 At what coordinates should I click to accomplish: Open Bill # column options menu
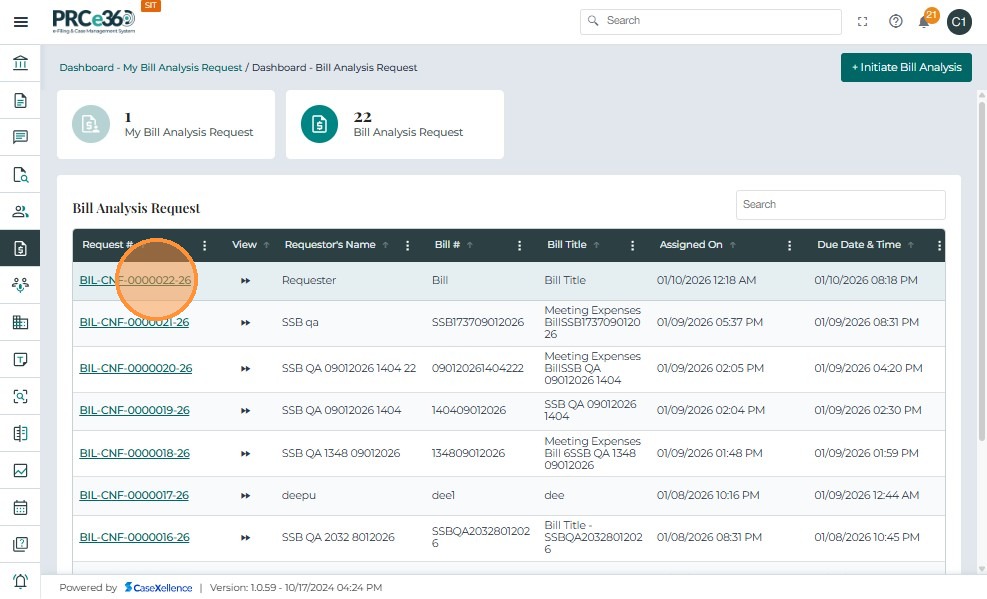tap(519, 245)
